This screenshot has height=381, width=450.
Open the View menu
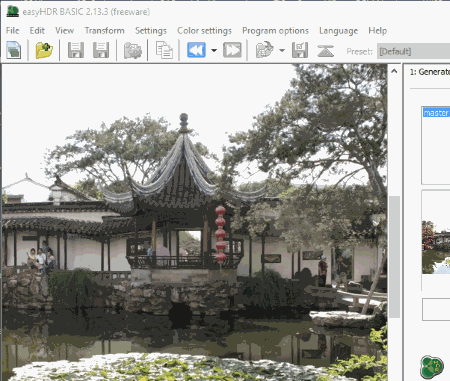pyautogui.click(x=64, y=31)
